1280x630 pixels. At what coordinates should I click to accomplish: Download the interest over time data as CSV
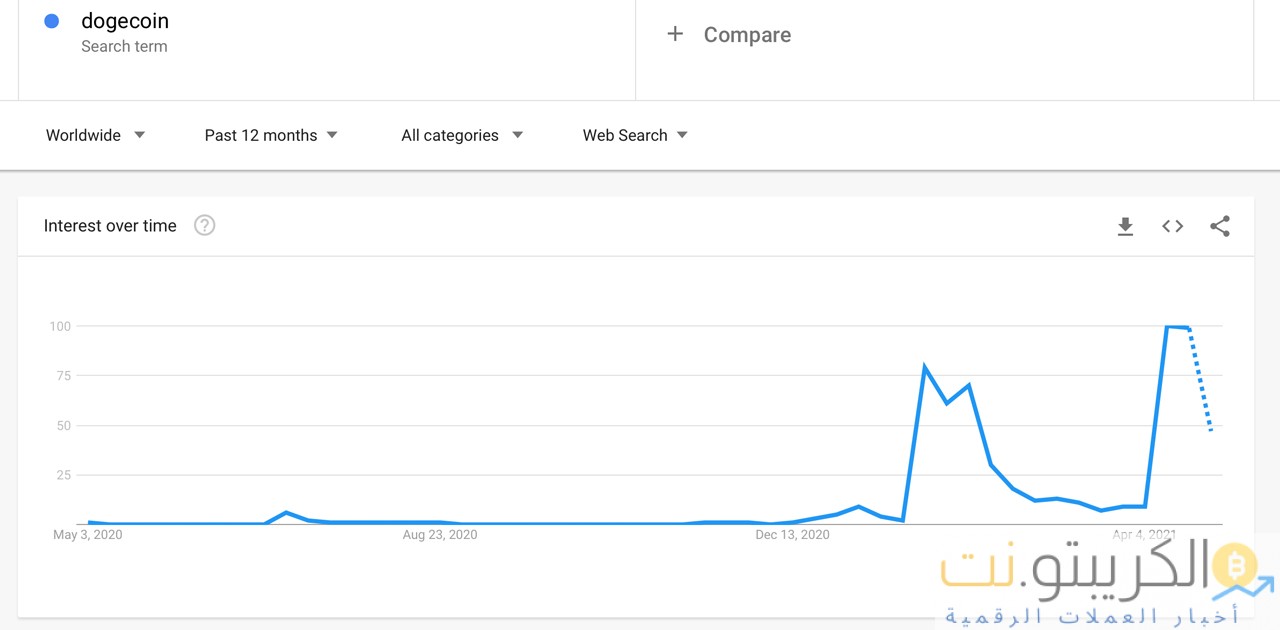click(1125, 226)
